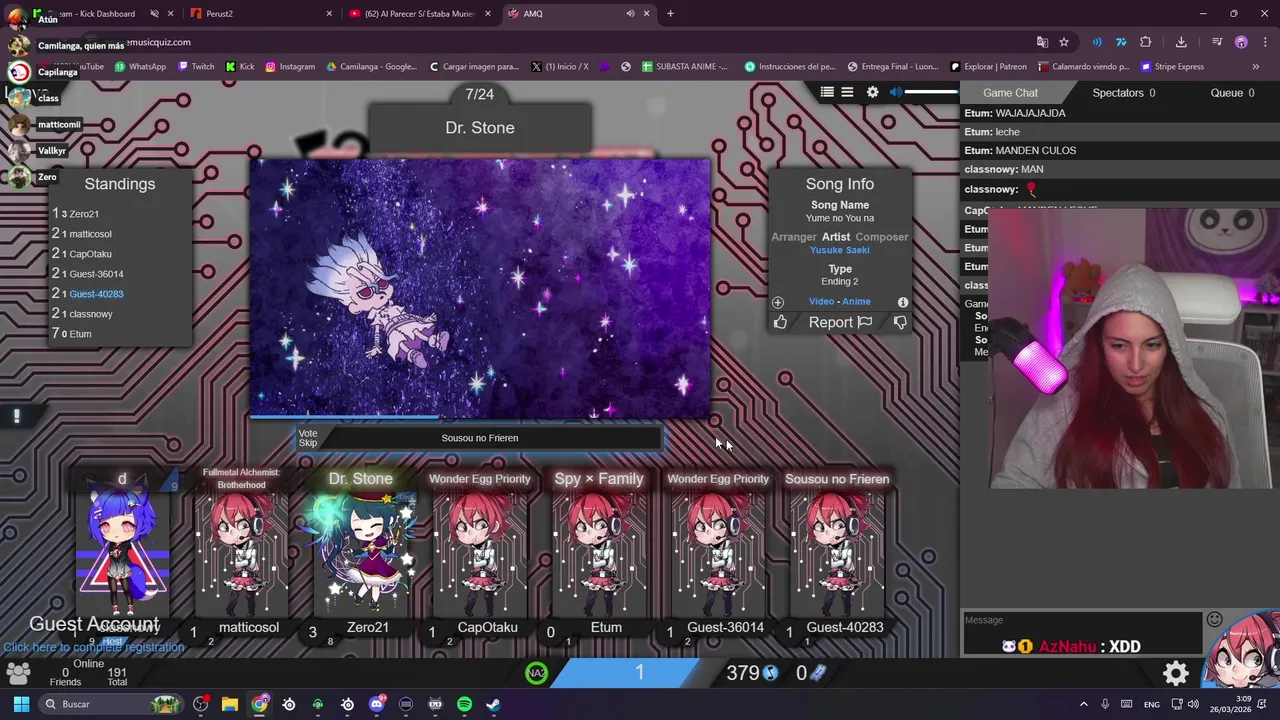Click the Buscar taskbar search box

[112, 704]
